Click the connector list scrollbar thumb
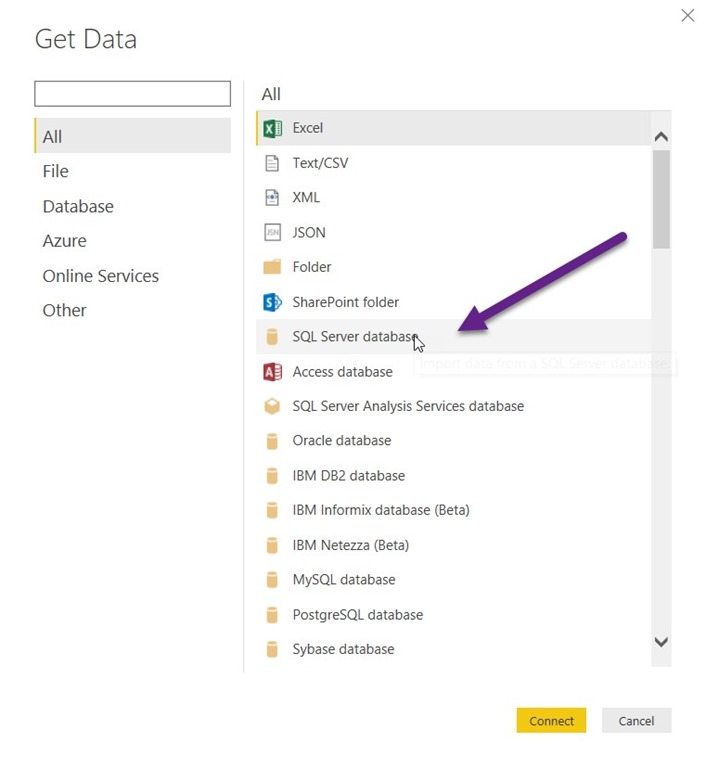Screen dimensions: 706x768 click(x=661, y=199)
